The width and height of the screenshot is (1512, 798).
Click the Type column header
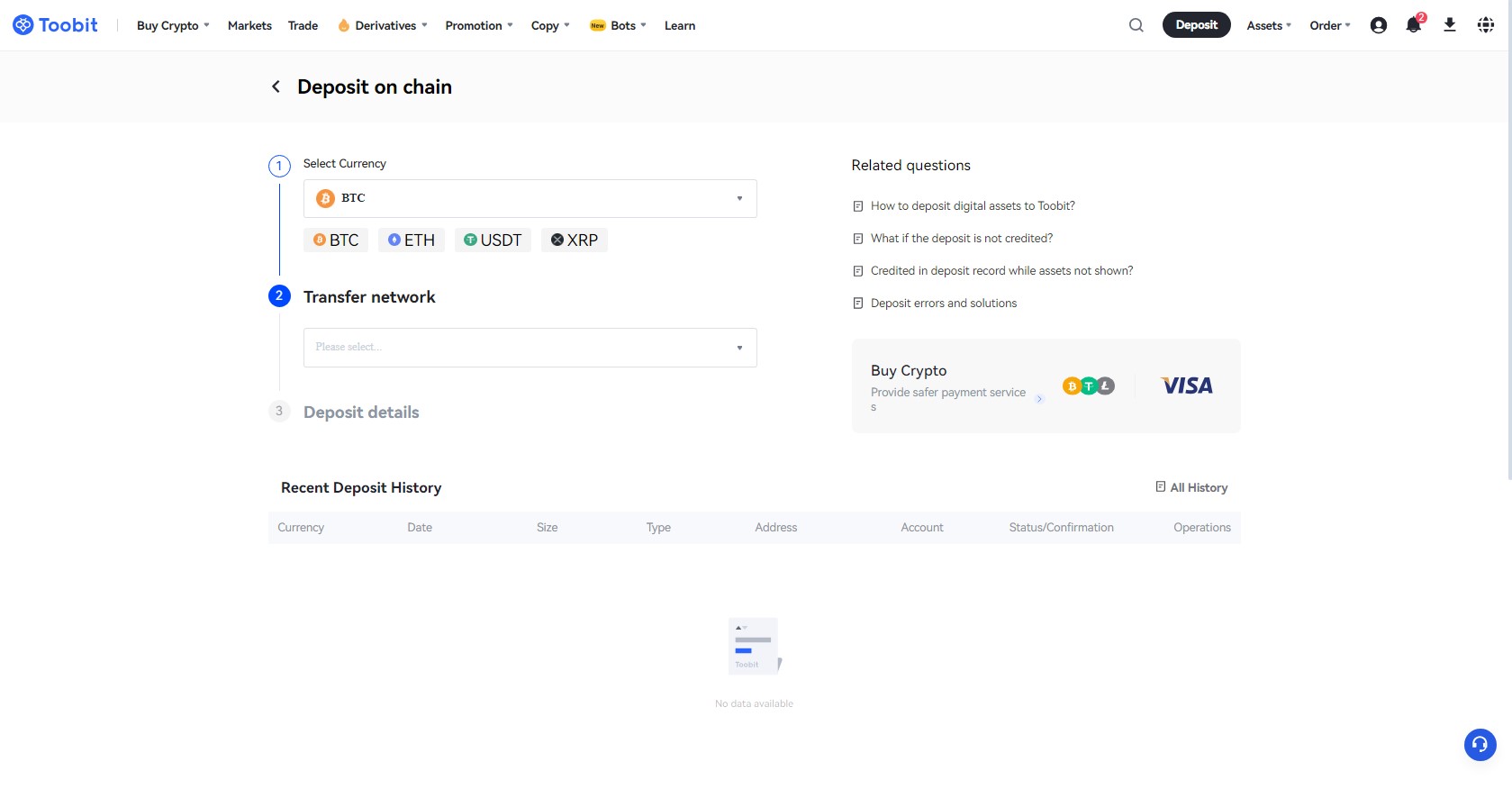click(x=658, y=528)
